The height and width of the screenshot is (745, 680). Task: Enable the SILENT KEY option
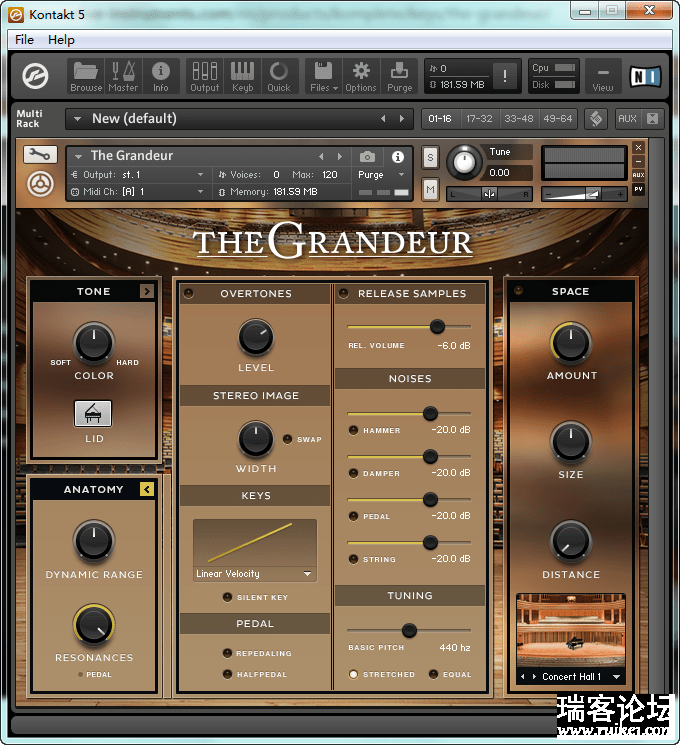228,597
